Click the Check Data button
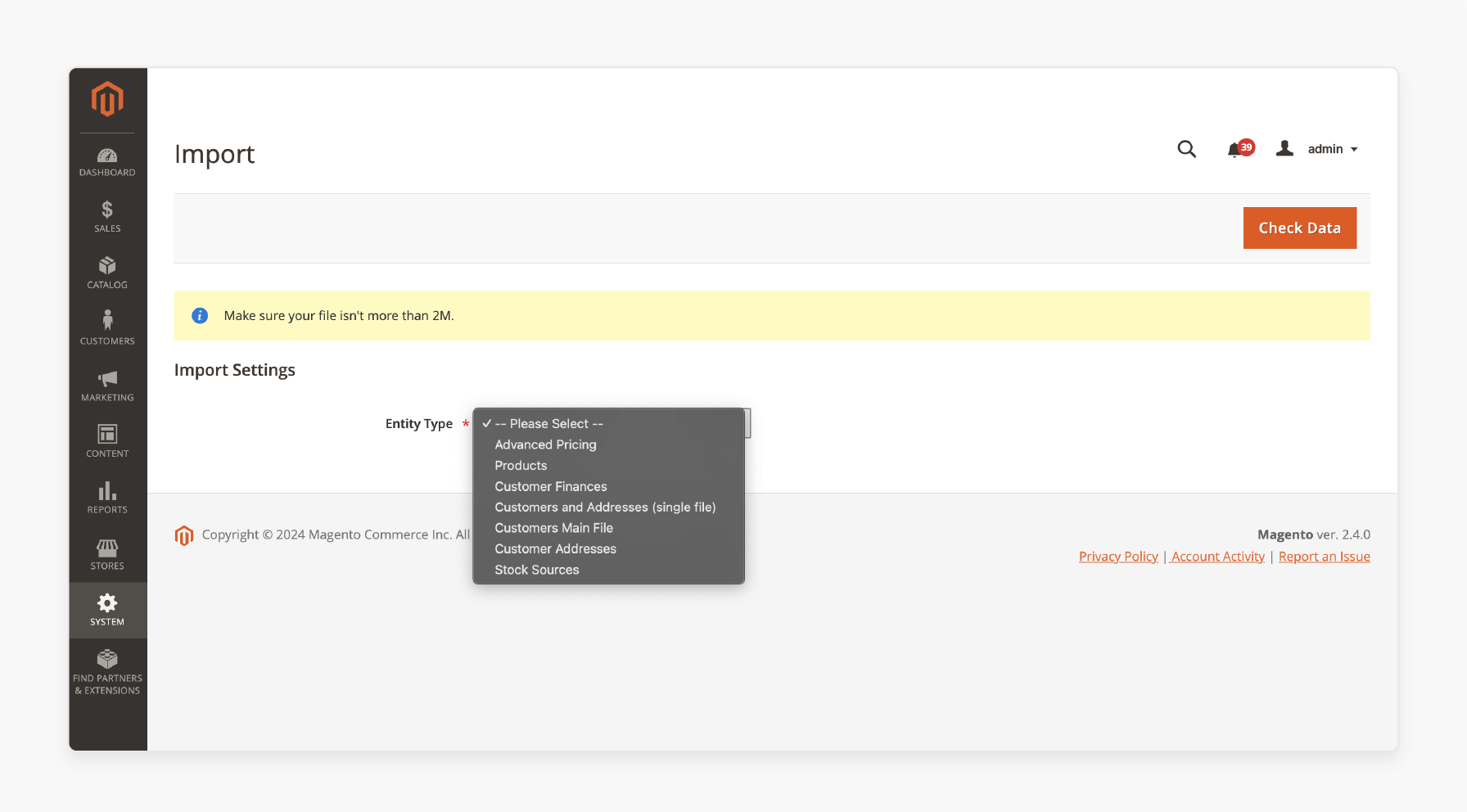This screenshot has width=1467, height=812. [1299, 228]
